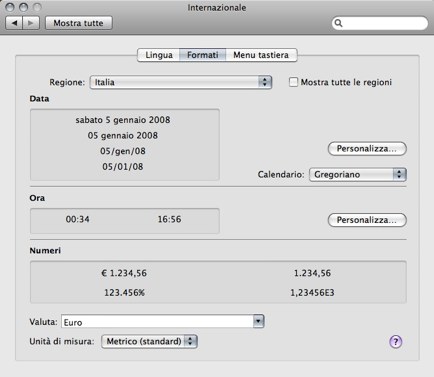This screenshot has height=377, width=434.
Task: Click Personalizza button for Ora formats
Action: click(367, 220)
